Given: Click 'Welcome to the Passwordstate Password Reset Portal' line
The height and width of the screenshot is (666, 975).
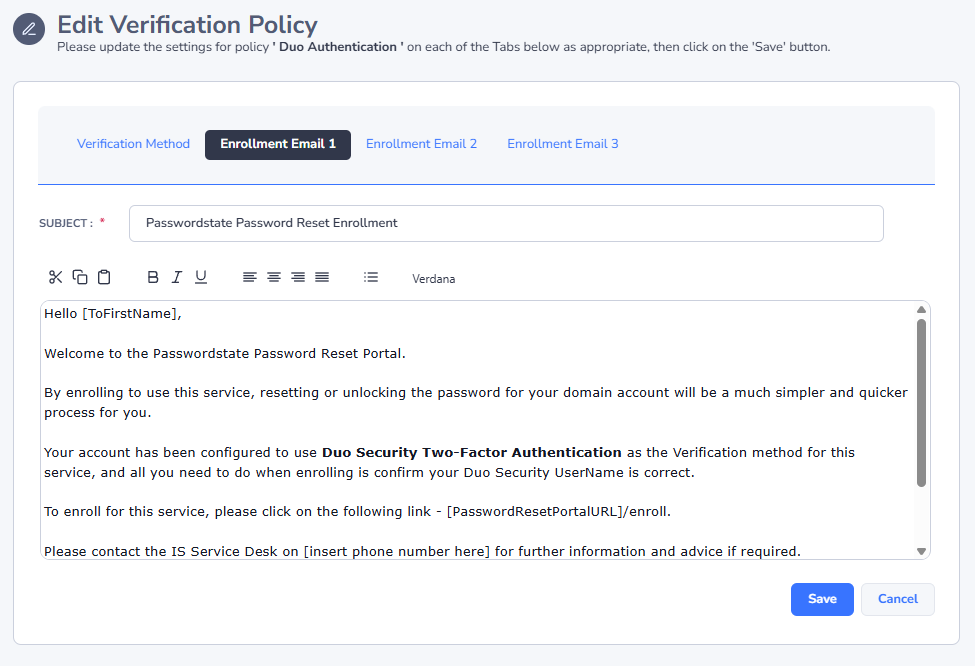Looking at the screenshot, I should coord(224,354).
